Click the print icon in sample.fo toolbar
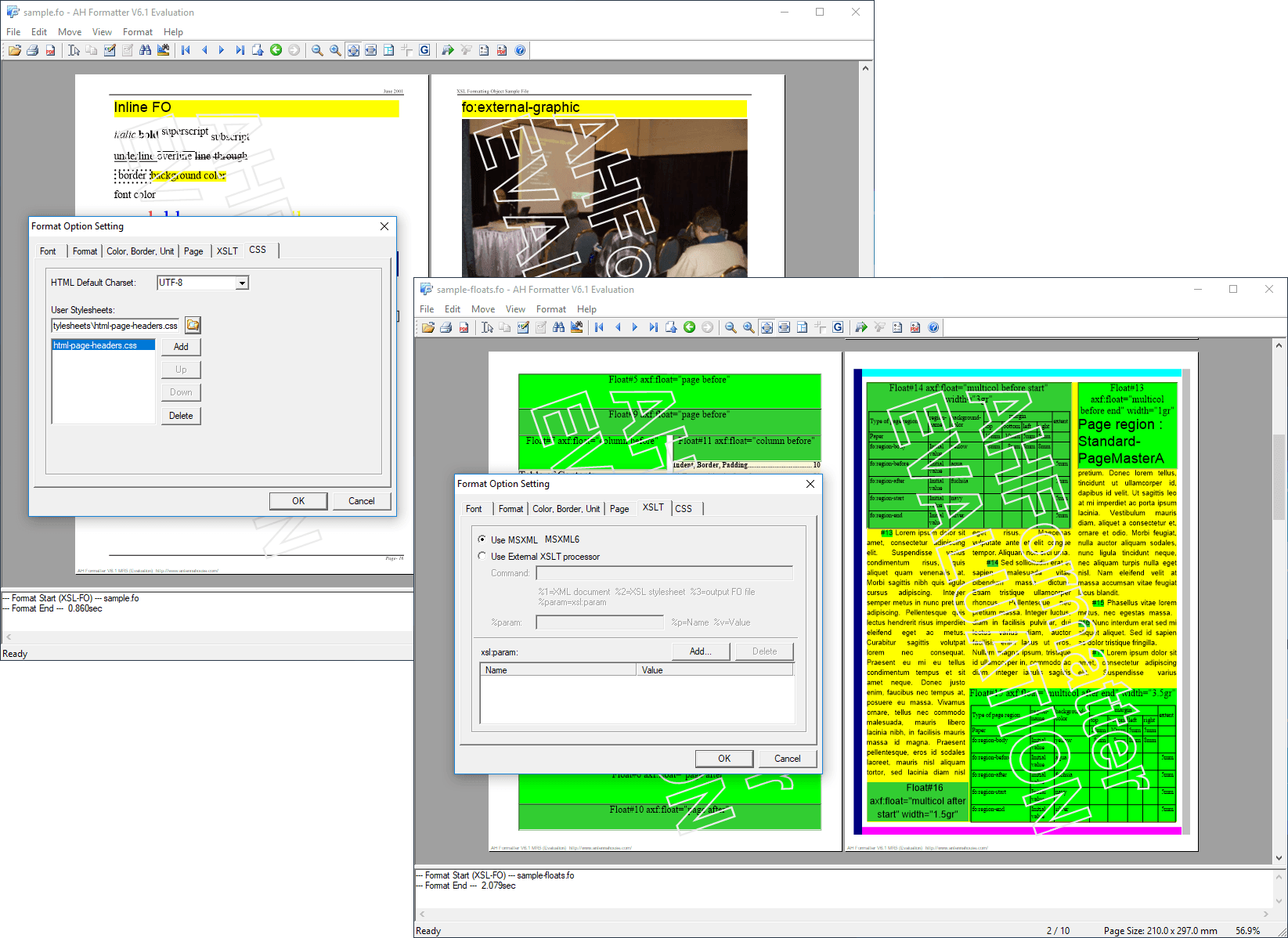Image resolution: width=1288 pixels, height=938 pixels. (32, 50)
